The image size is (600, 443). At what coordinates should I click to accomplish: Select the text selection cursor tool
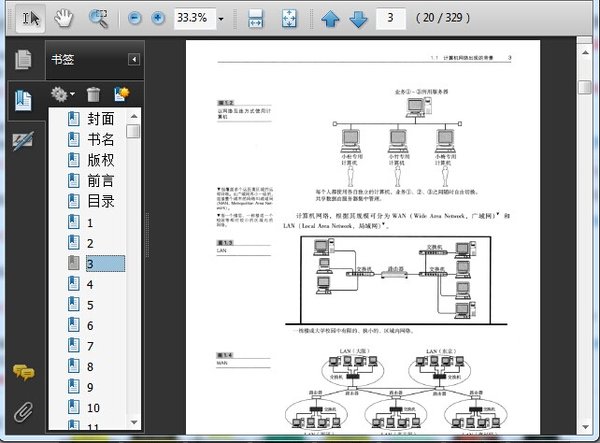[30, 17]
